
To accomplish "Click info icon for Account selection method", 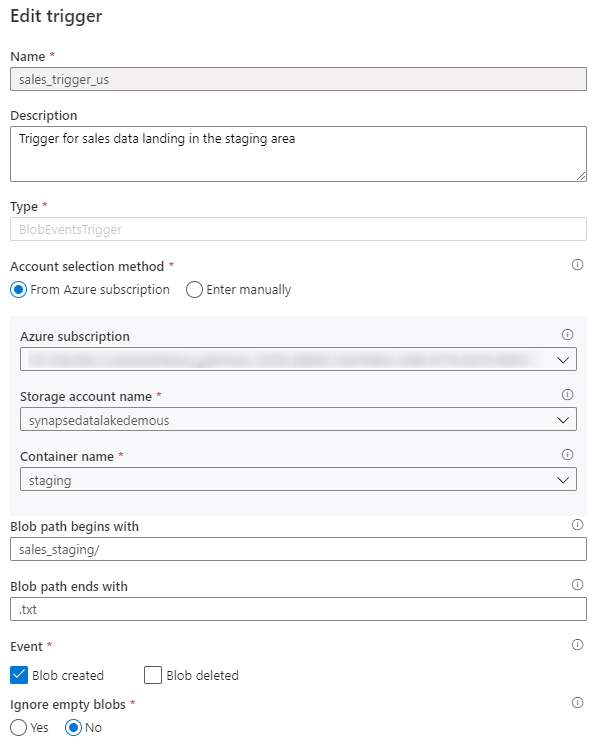I will (577, 264).
